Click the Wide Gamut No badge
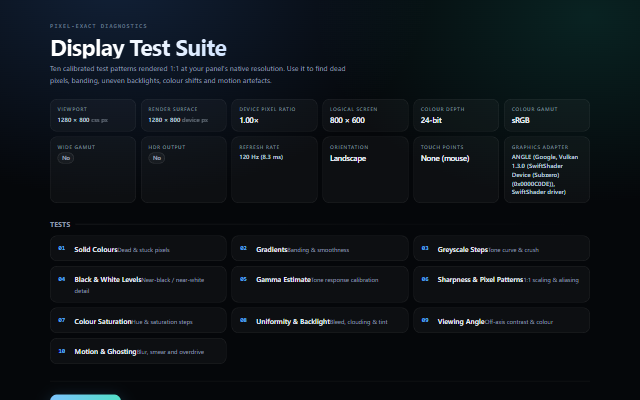Image resolution: width=640 pixels, height=400 pixels. click(x=66, y=158)
